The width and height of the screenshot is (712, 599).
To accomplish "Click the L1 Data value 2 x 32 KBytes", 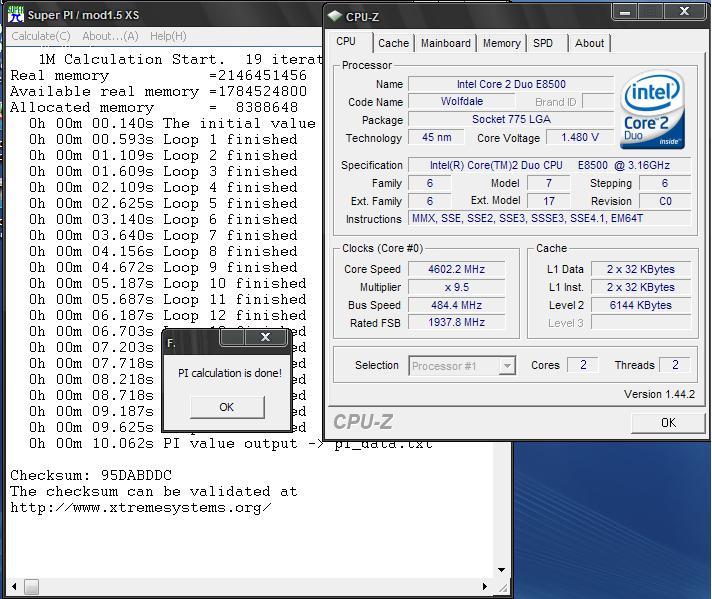I will [x=641, y=269].
